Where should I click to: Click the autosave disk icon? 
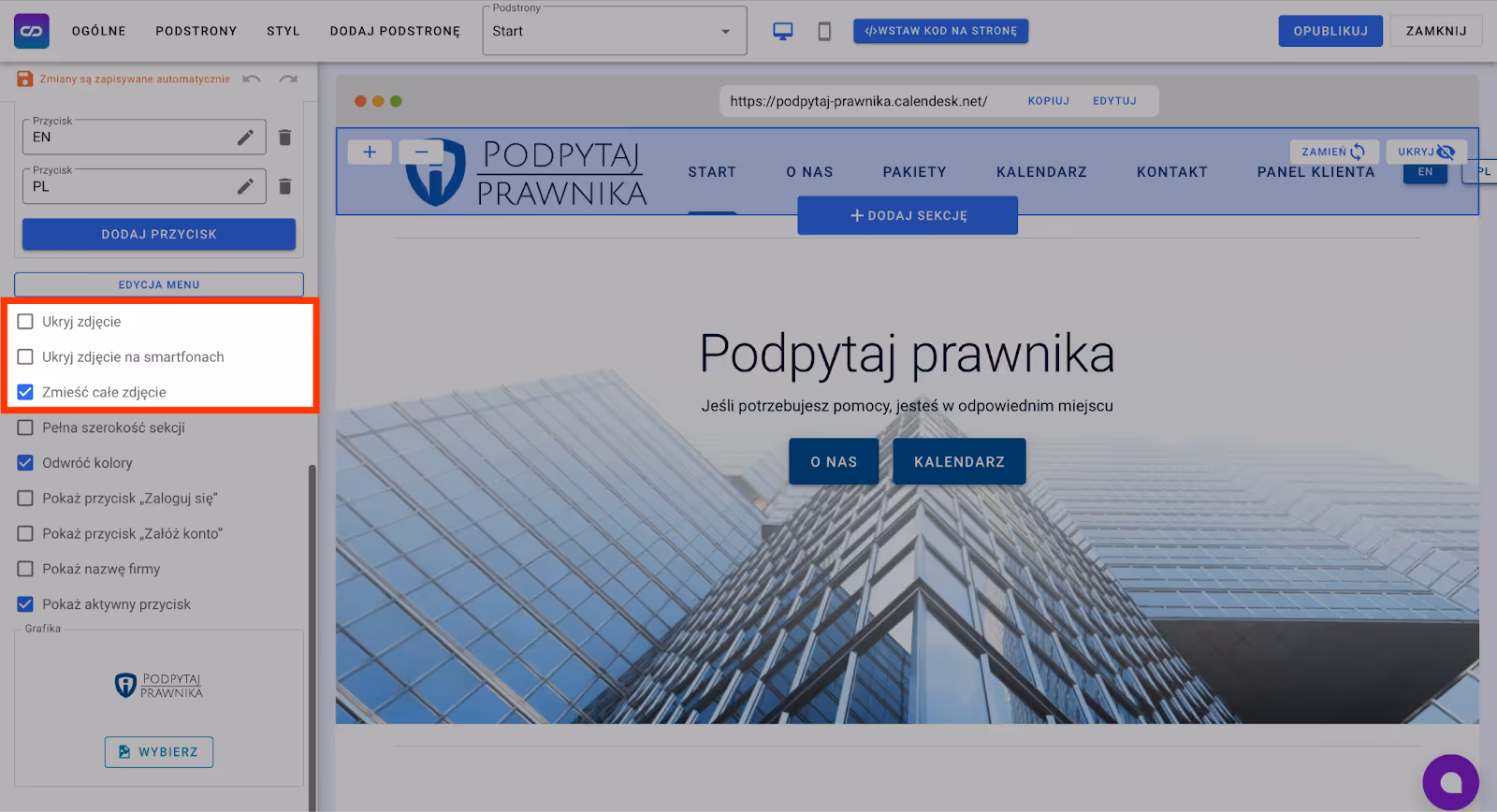pyautogui.click(x=25, y=79)
